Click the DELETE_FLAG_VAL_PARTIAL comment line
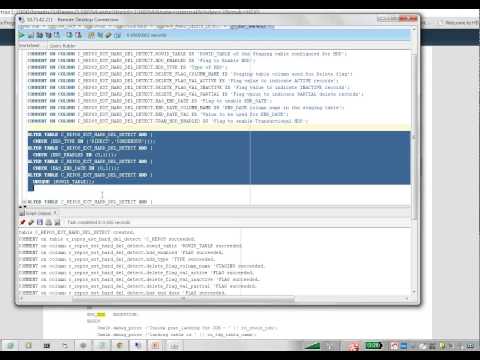The width and height of the screenshot is (480, 360). point(195,94)
